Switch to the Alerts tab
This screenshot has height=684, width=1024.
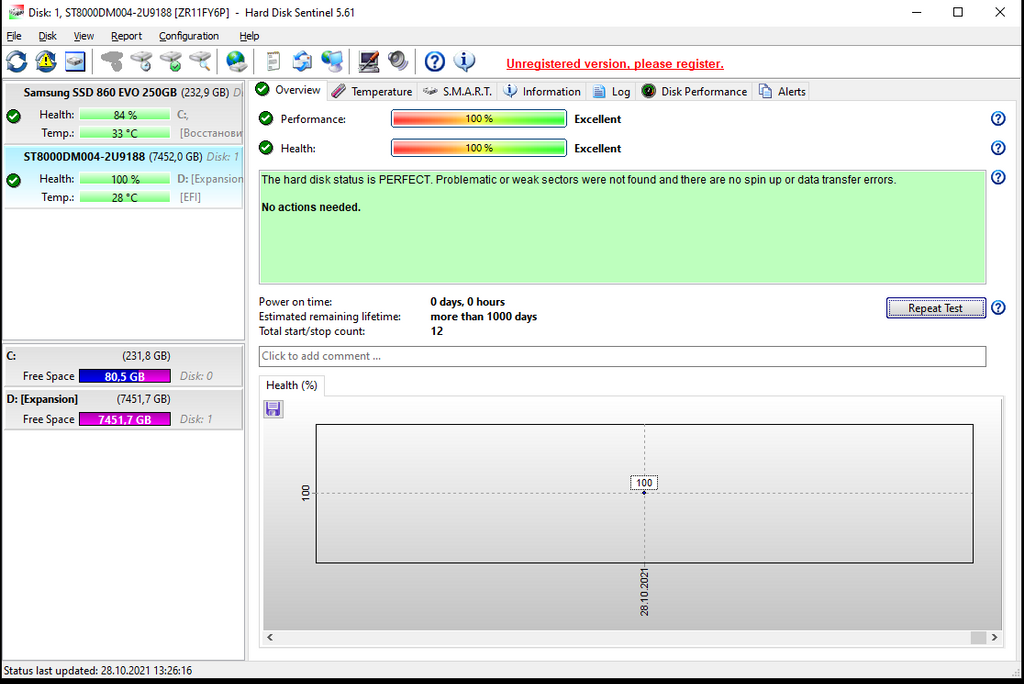point(782,91)
